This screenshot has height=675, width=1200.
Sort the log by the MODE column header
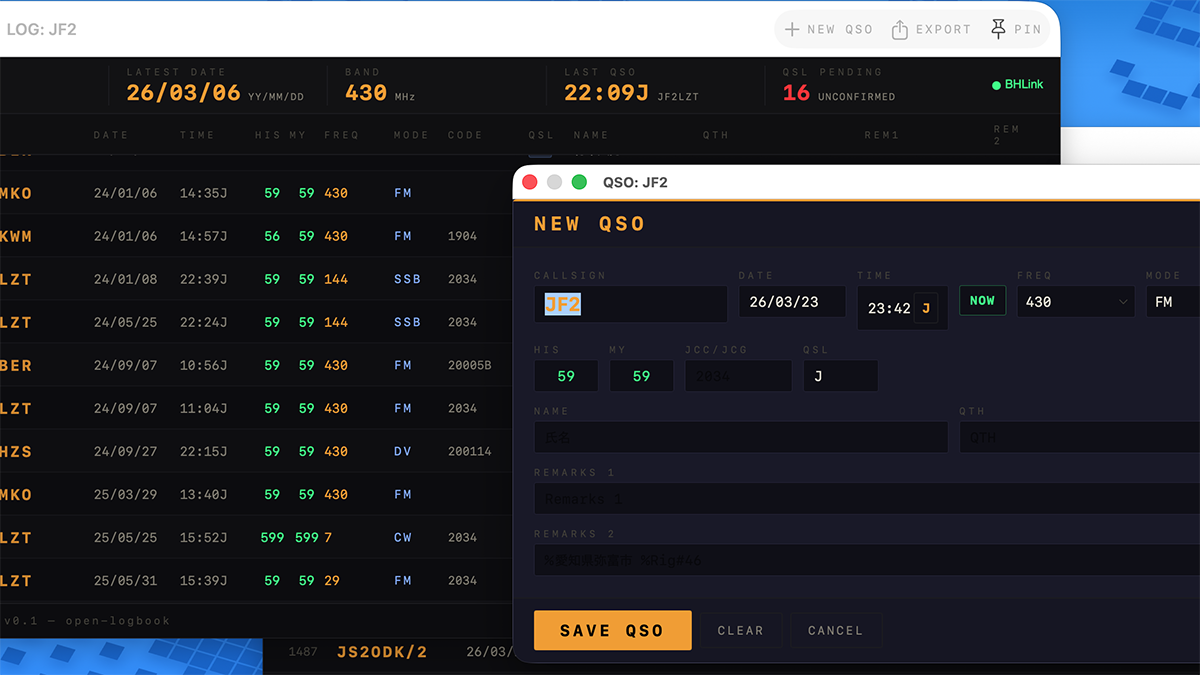point(411,135)
